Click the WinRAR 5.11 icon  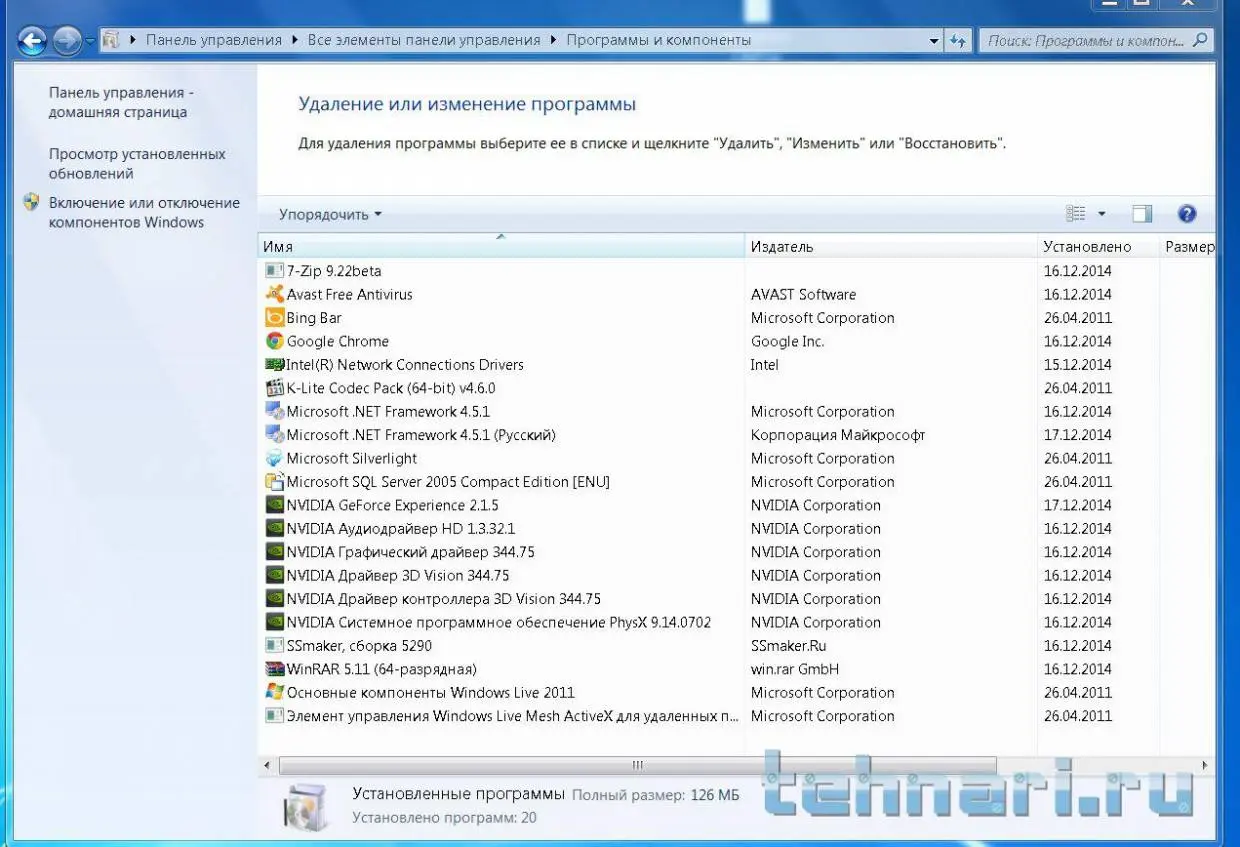click(274, 669)
